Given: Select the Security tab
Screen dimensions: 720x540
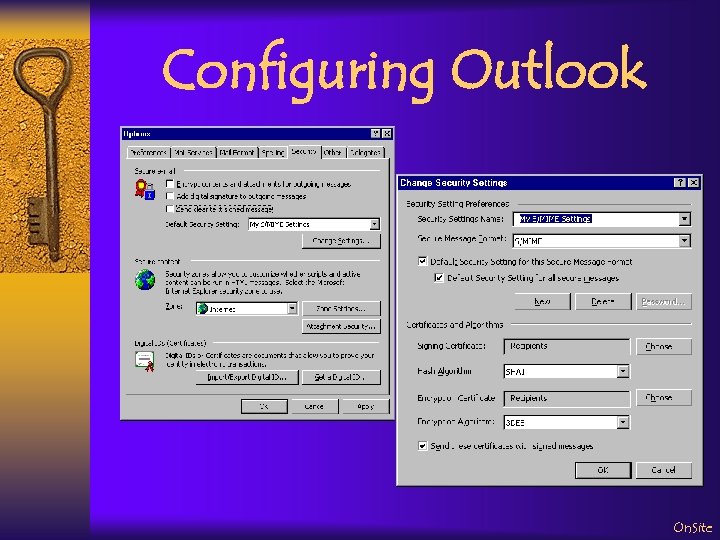Looking at the screenshot, I should pyautogui.click(x=304, y=152).
